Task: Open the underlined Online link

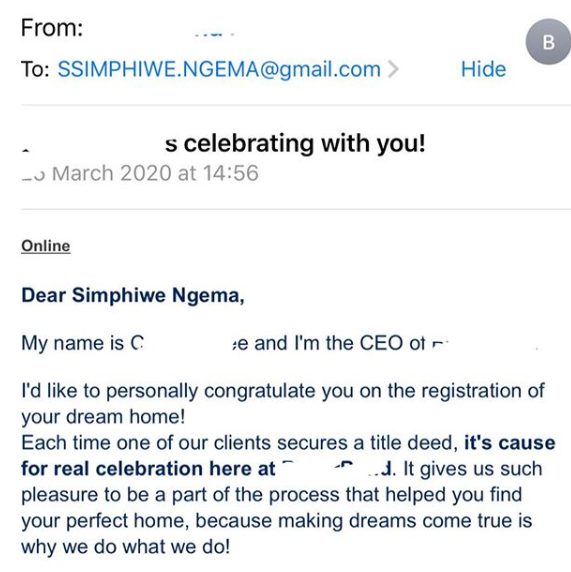Action: (46, 246)
